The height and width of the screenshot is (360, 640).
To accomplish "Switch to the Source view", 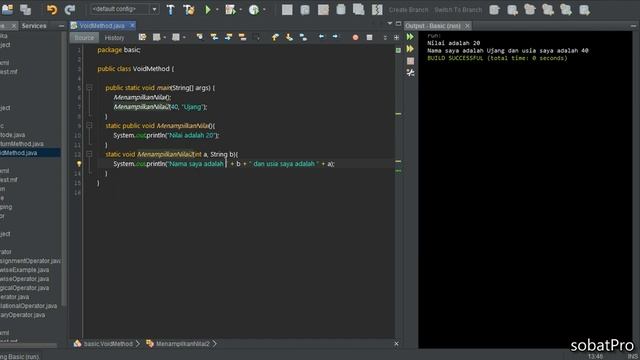I will point(84,38).
